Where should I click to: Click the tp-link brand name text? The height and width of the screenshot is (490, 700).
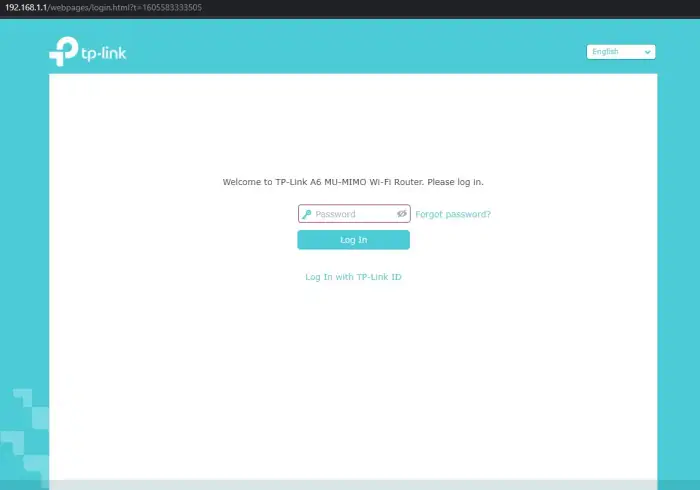click(103, 52)
